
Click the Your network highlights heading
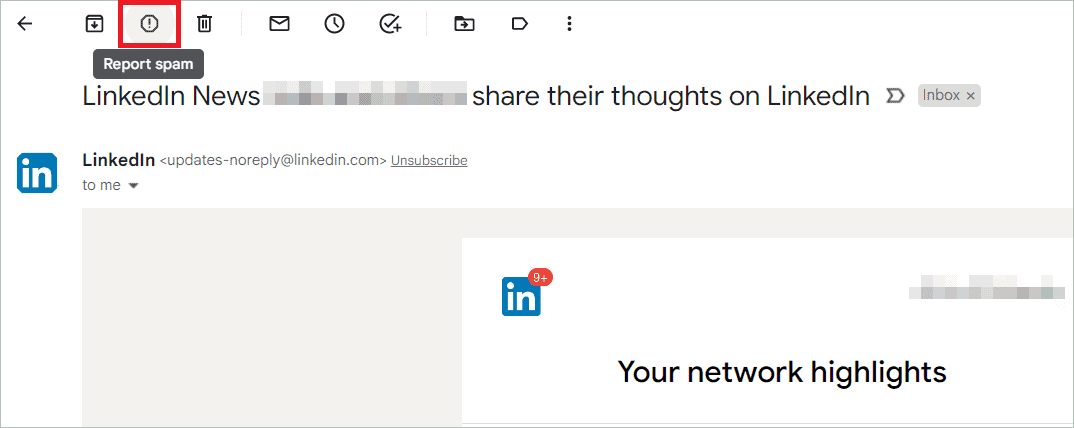[x=782, y=372]
